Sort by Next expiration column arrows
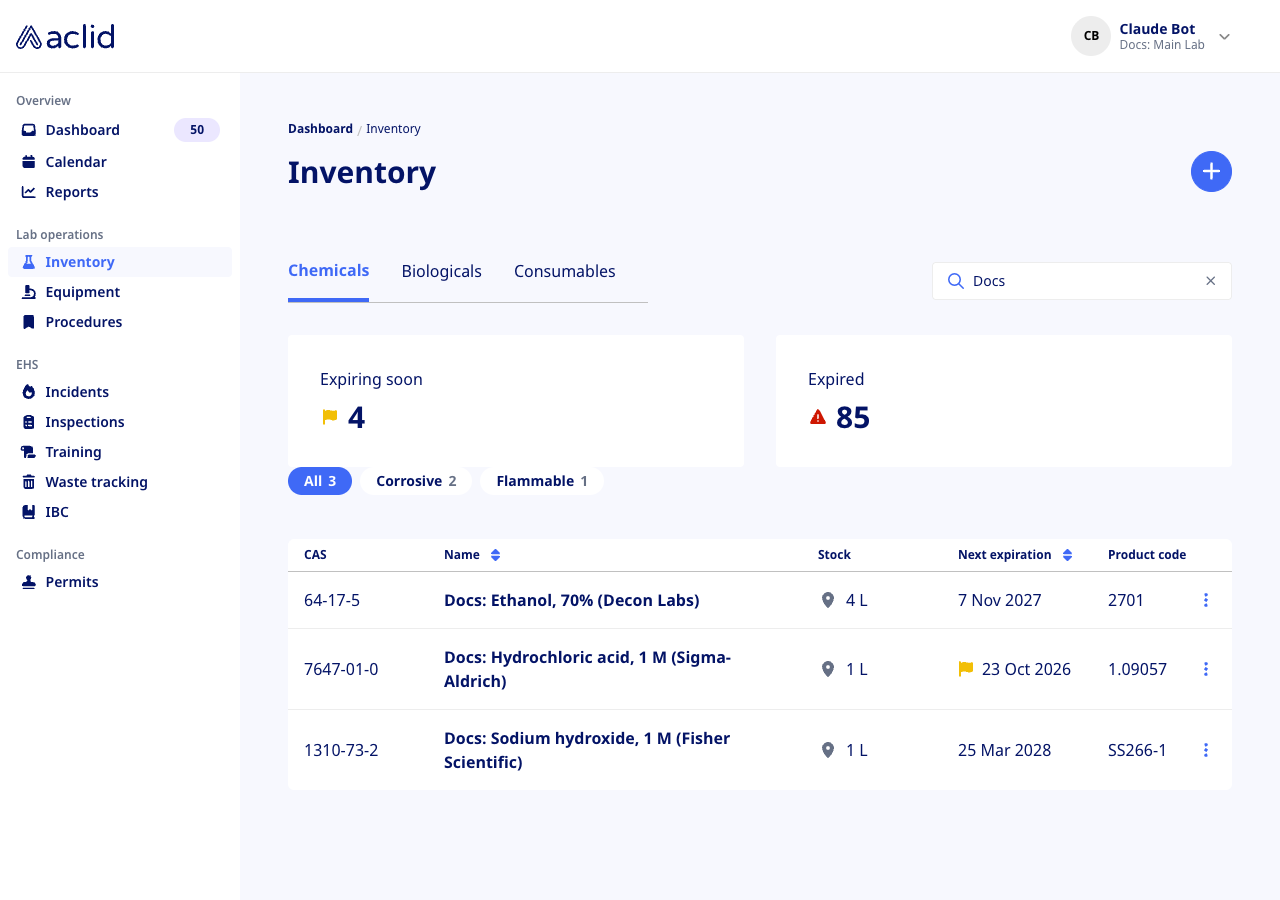This screenshot has height=900, width=1280. (x=1067, y=555)
